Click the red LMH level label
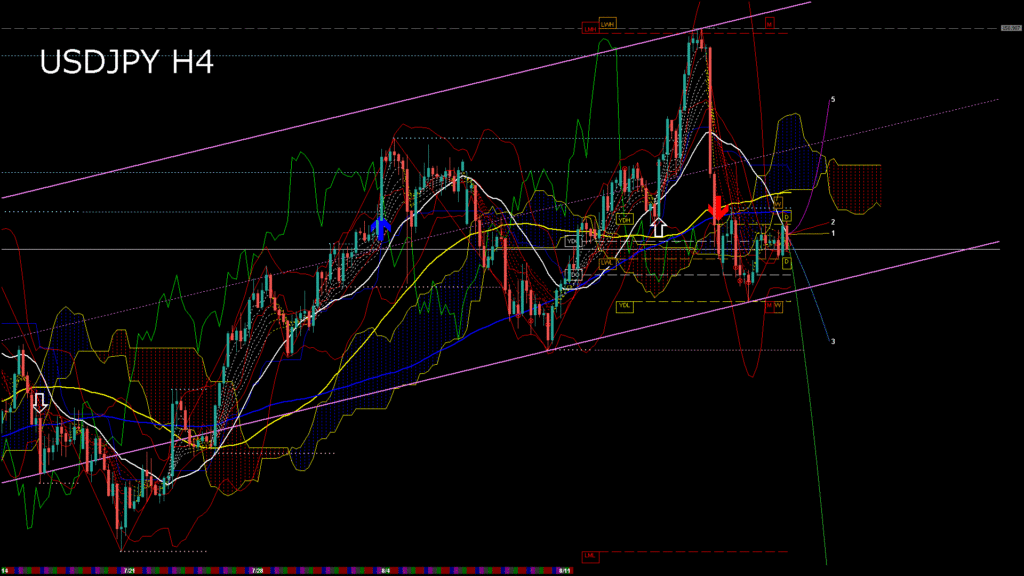The image size is (1024, 576). (x=590, y=29)
